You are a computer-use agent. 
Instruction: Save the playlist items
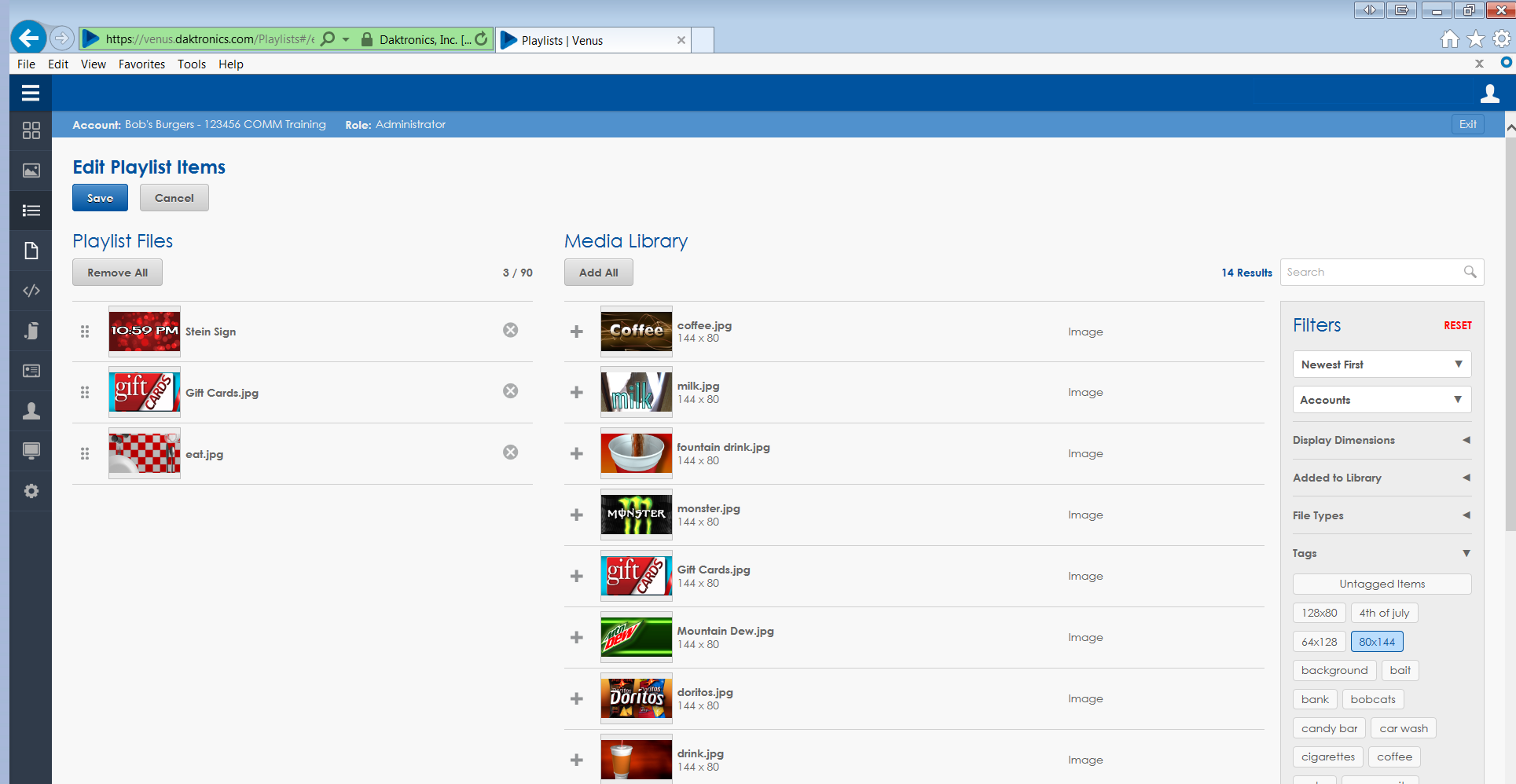[100, 198]
